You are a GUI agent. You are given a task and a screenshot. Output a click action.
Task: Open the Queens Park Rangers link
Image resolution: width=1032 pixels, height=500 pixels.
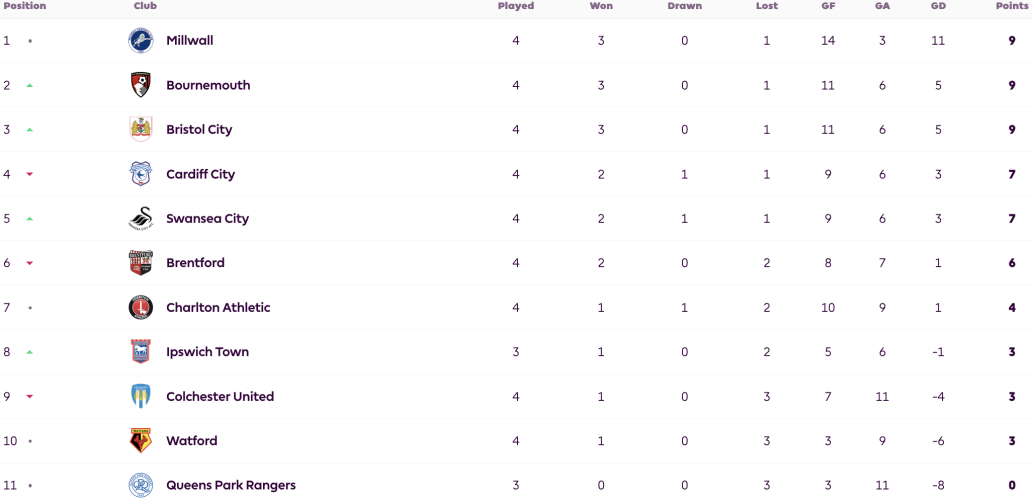[231, 486]
